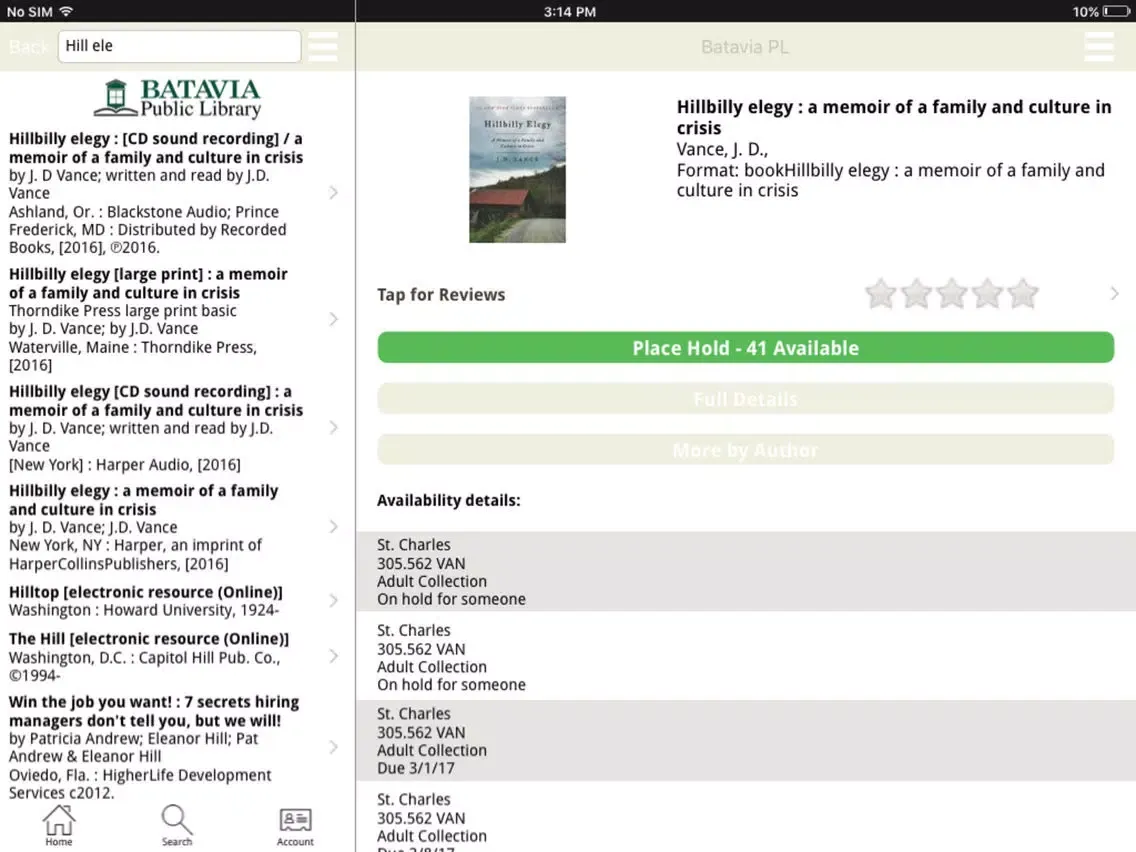Viewport: 1136px width, 852px height.
Task: Tap the 'Batavia PL' header title
Action: (745, 47)
